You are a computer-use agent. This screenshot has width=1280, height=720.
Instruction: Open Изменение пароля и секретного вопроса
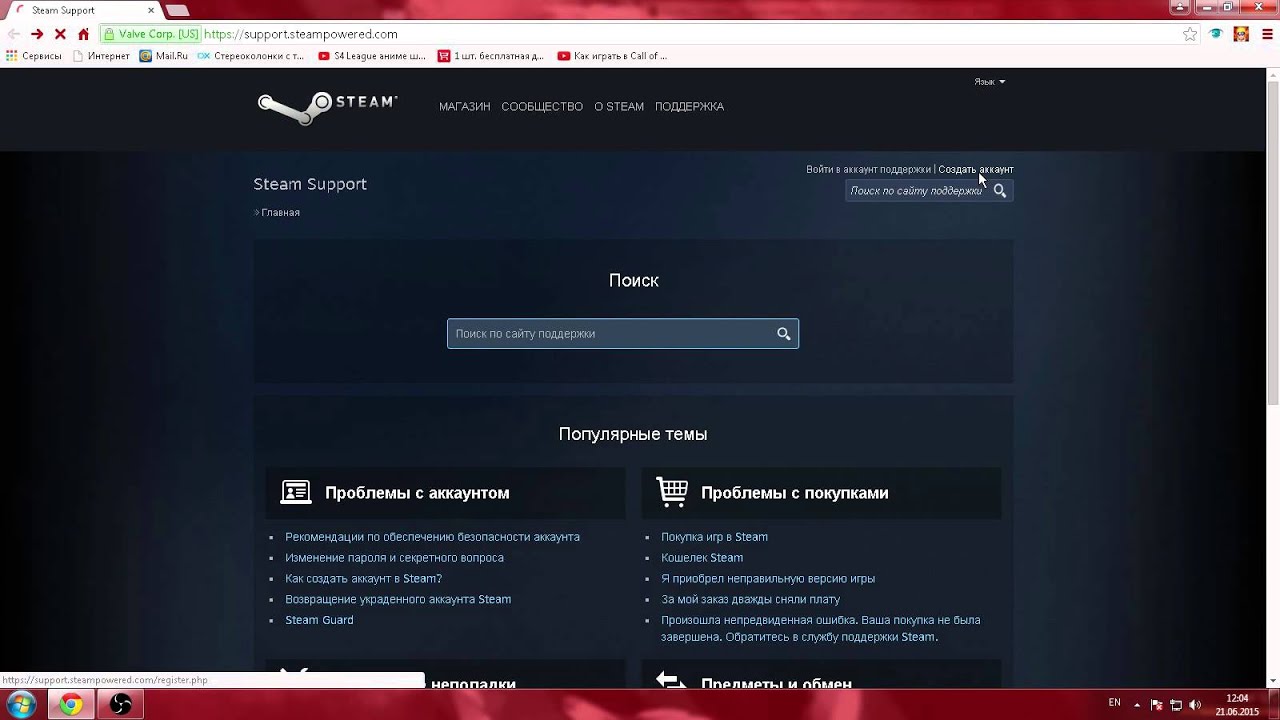394,558
